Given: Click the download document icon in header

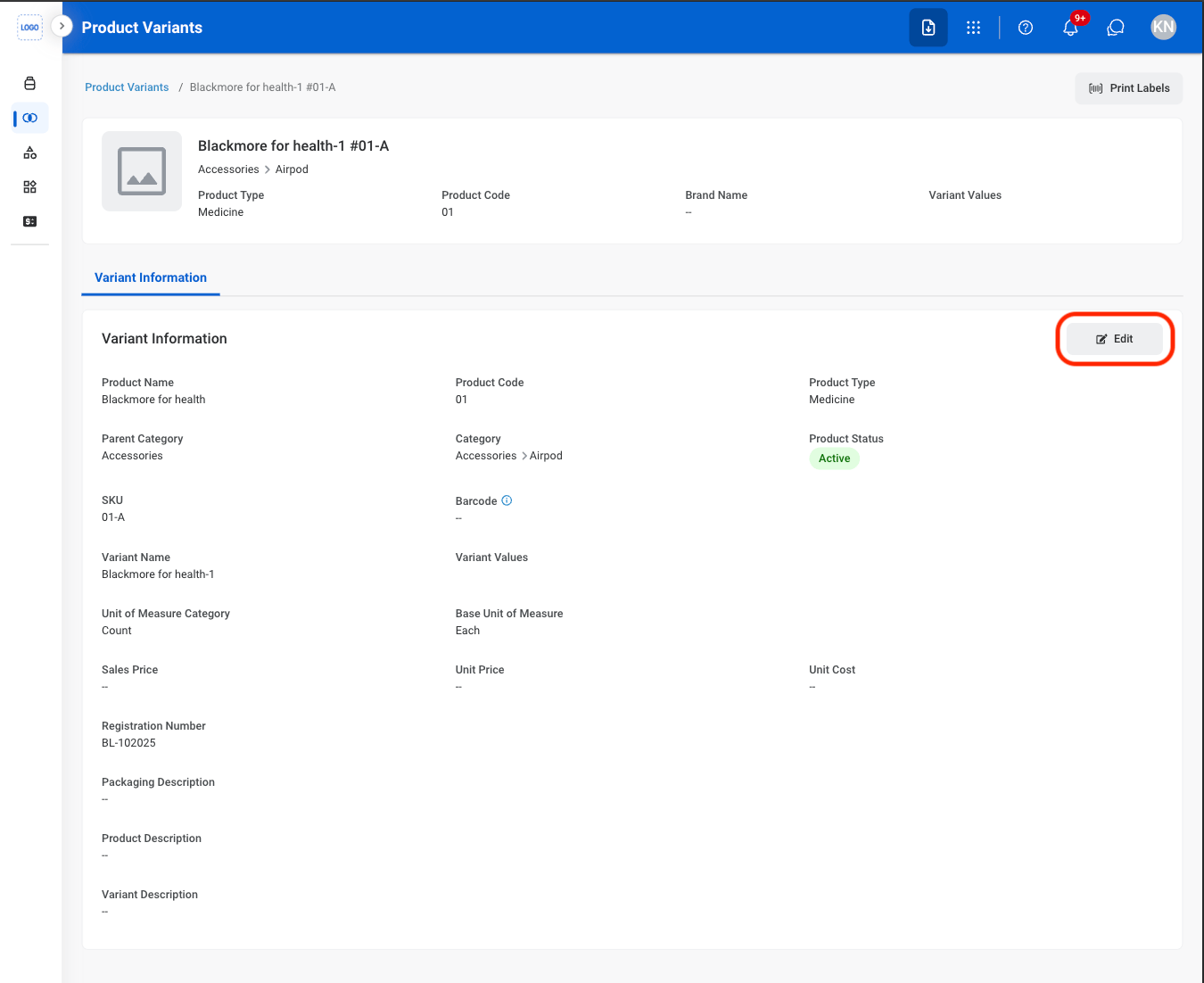Looking at the screenshot, I should click(x=928, y=28).
